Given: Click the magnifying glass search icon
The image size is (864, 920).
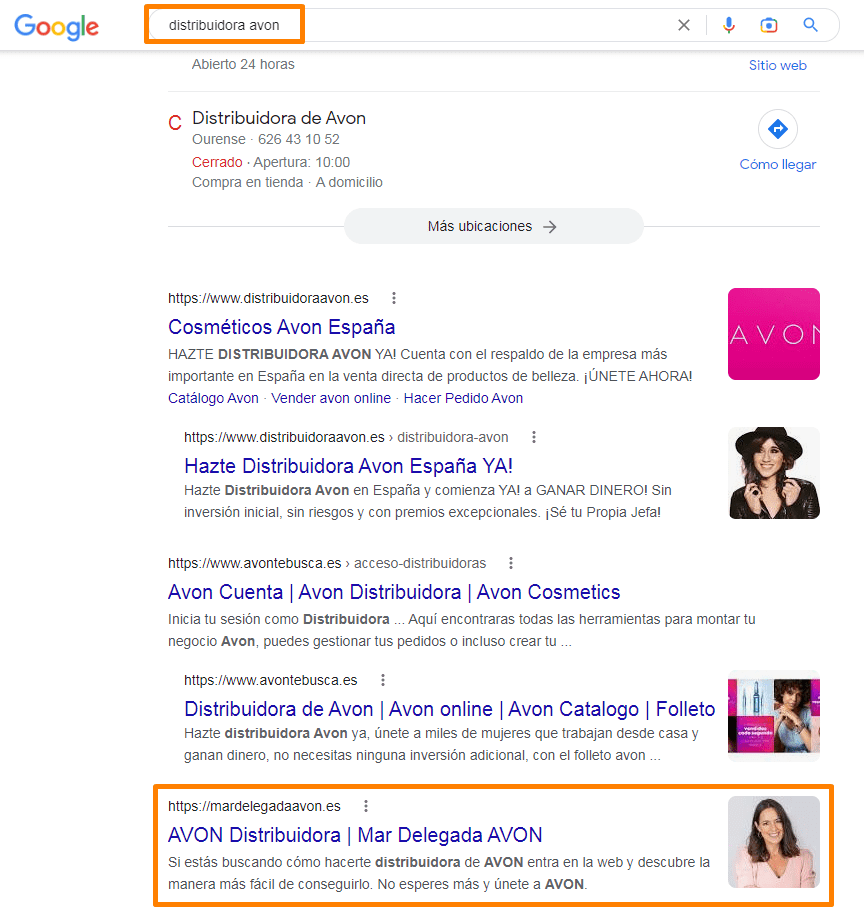Looking at the screenshot, I should [x=810, y=25].
